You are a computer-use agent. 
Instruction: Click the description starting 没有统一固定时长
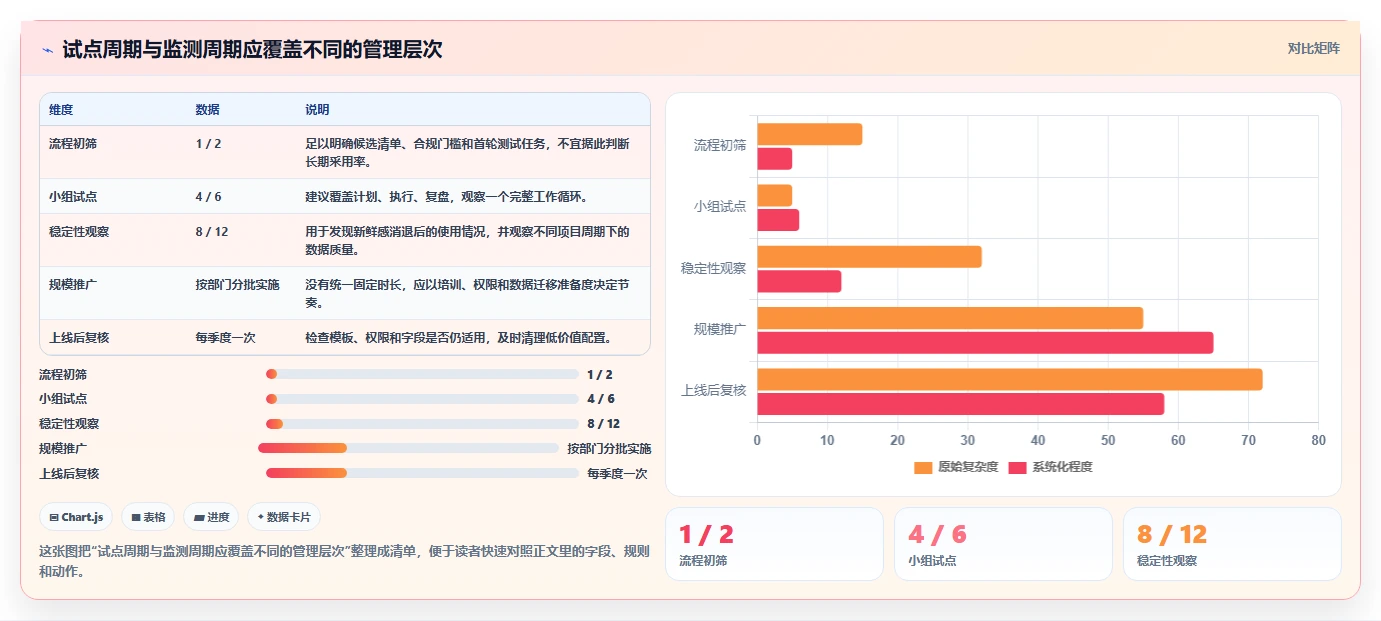pyautogui.click(x=467, y=294)
